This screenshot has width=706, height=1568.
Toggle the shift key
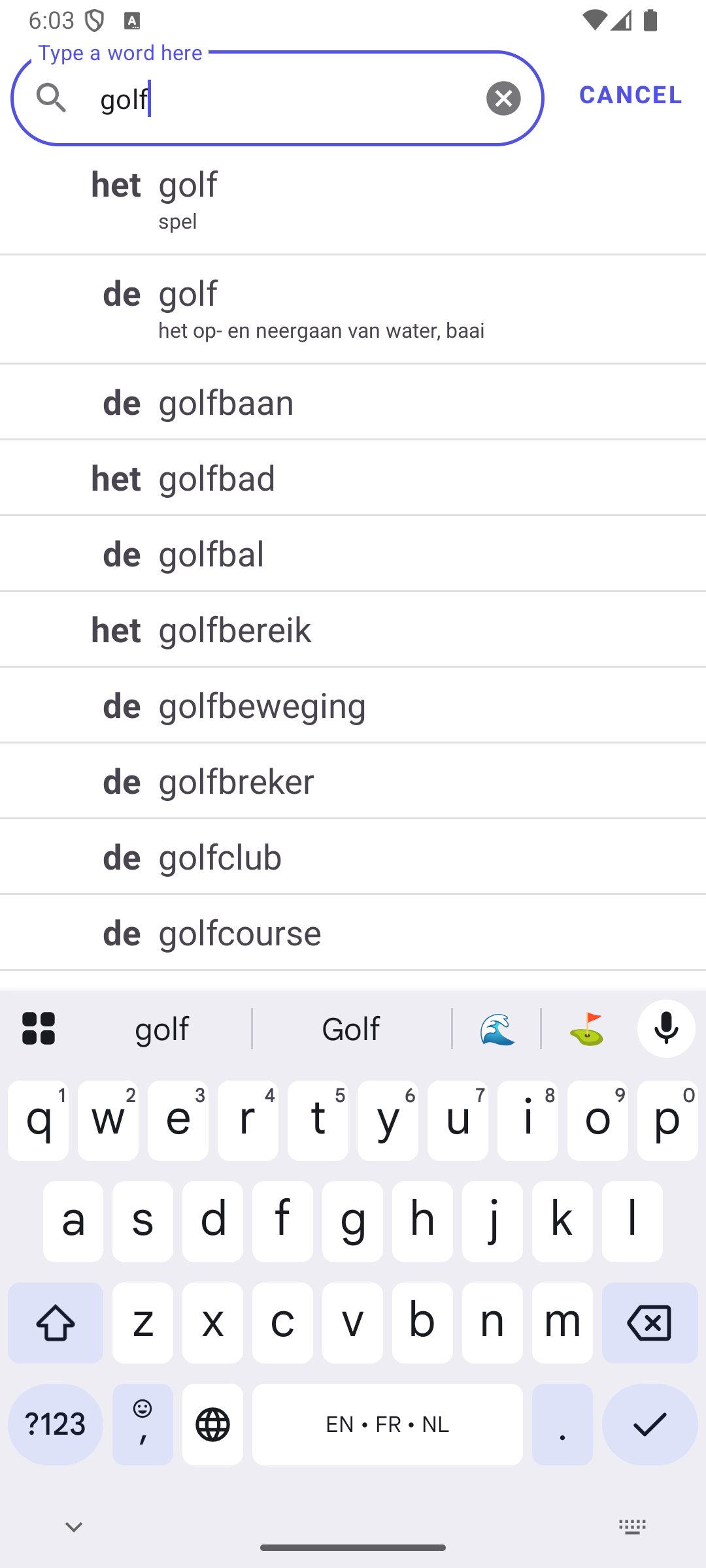(56, 1323)
